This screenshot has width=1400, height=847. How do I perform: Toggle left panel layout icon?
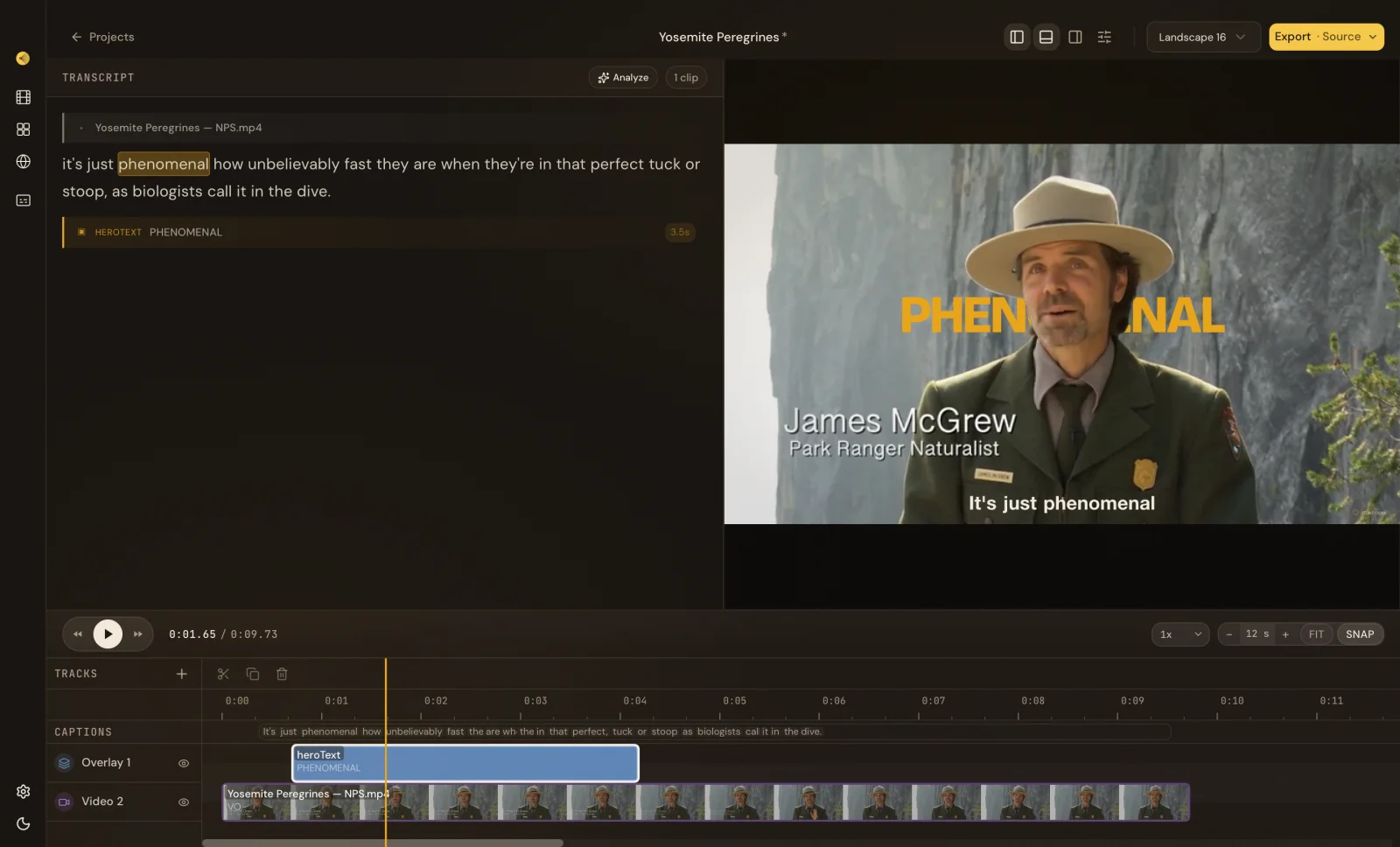(1017, 37)
